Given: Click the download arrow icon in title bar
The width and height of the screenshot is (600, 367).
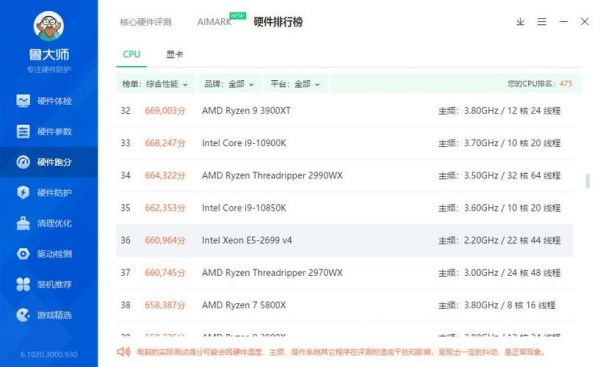Looking at the screenshot, I should (520, 22).
